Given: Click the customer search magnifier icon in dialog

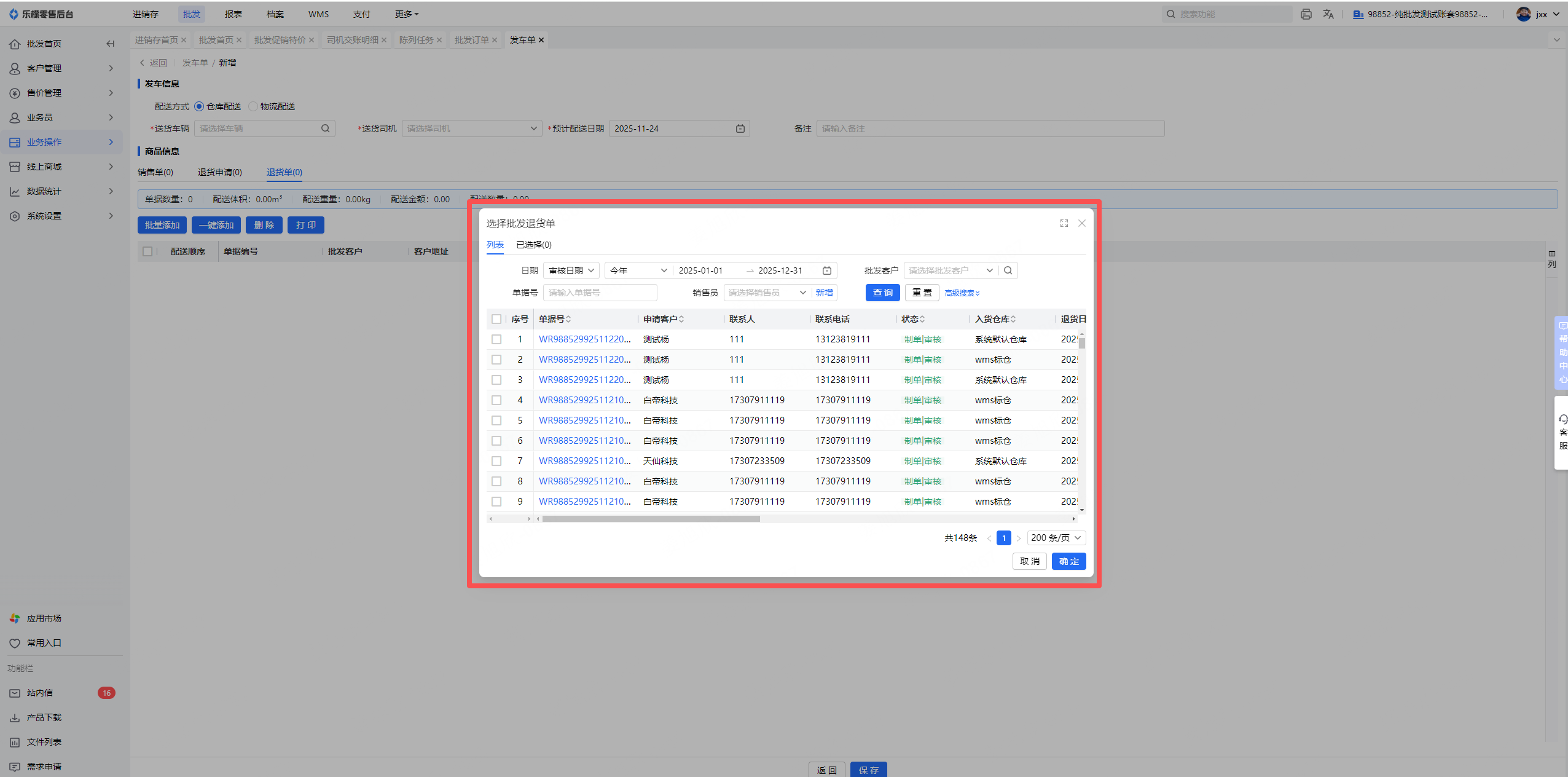Looking at the screenshot, I should (x=1008, y=270).
